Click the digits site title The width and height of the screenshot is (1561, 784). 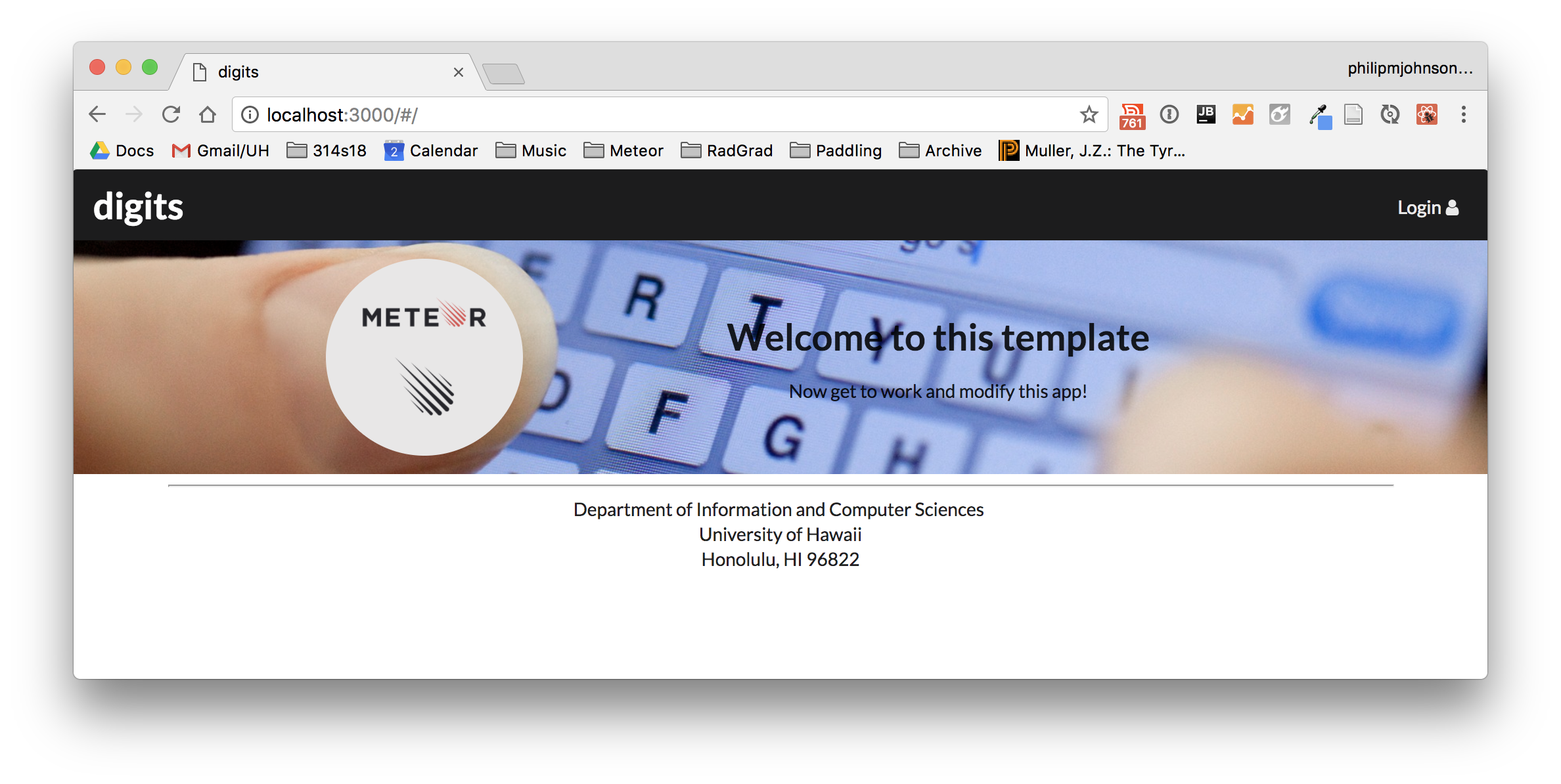138,207
